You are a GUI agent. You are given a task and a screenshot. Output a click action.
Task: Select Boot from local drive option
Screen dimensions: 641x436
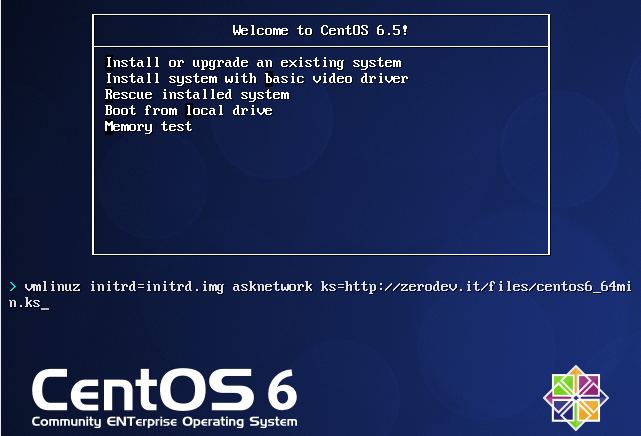click(188, 110)
